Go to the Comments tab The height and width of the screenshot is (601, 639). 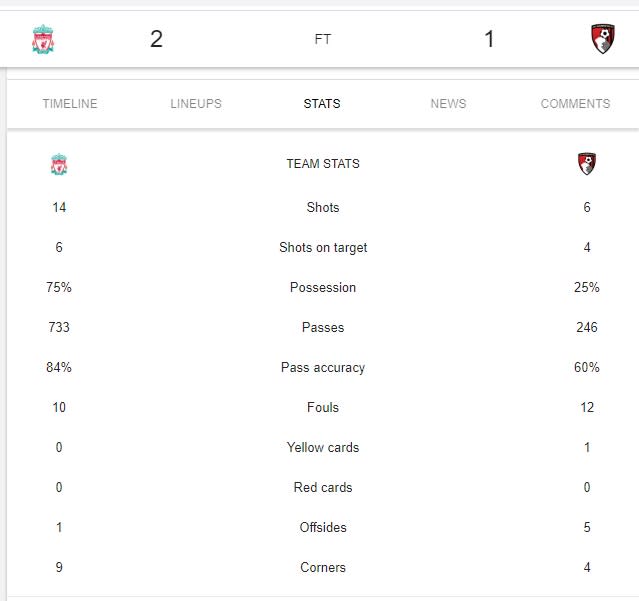point(575,103)
